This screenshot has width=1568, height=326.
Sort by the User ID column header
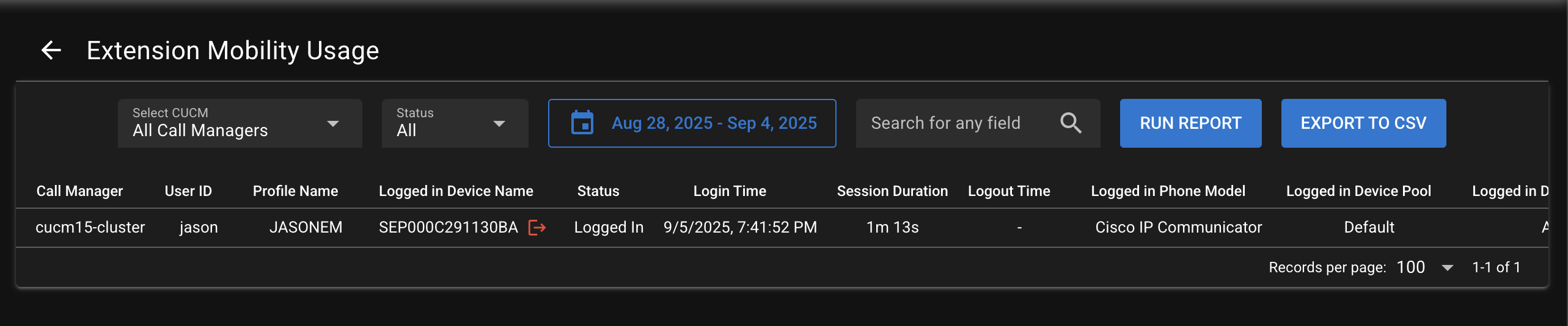188,191
